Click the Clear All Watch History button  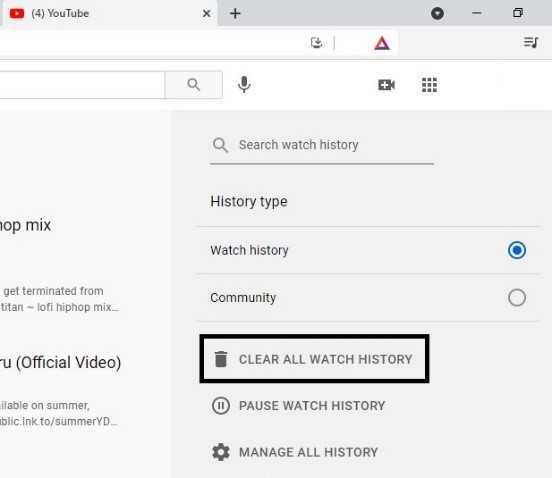(314, 359)
